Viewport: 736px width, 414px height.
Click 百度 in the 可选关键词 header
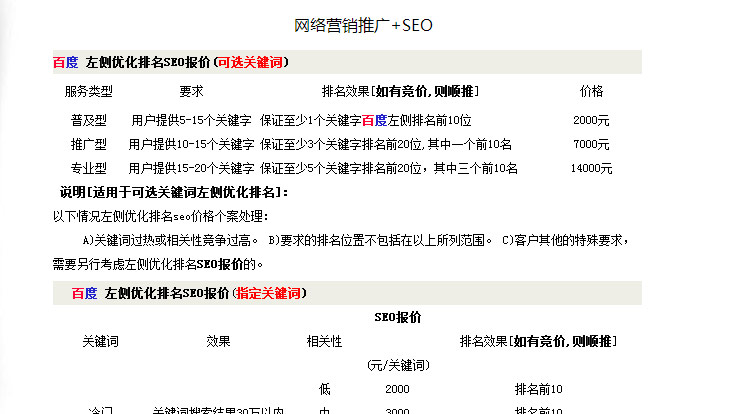click(x=65, y=62)
